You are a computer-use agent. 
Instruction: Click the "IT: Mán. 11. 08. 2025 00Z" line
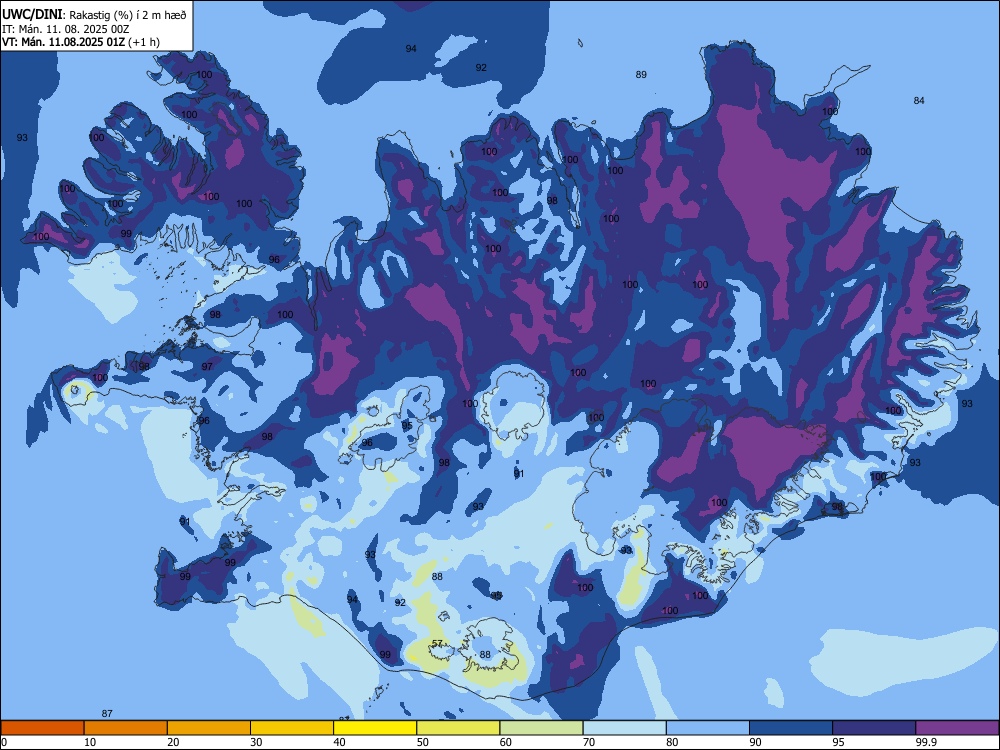tap(66, 29)
